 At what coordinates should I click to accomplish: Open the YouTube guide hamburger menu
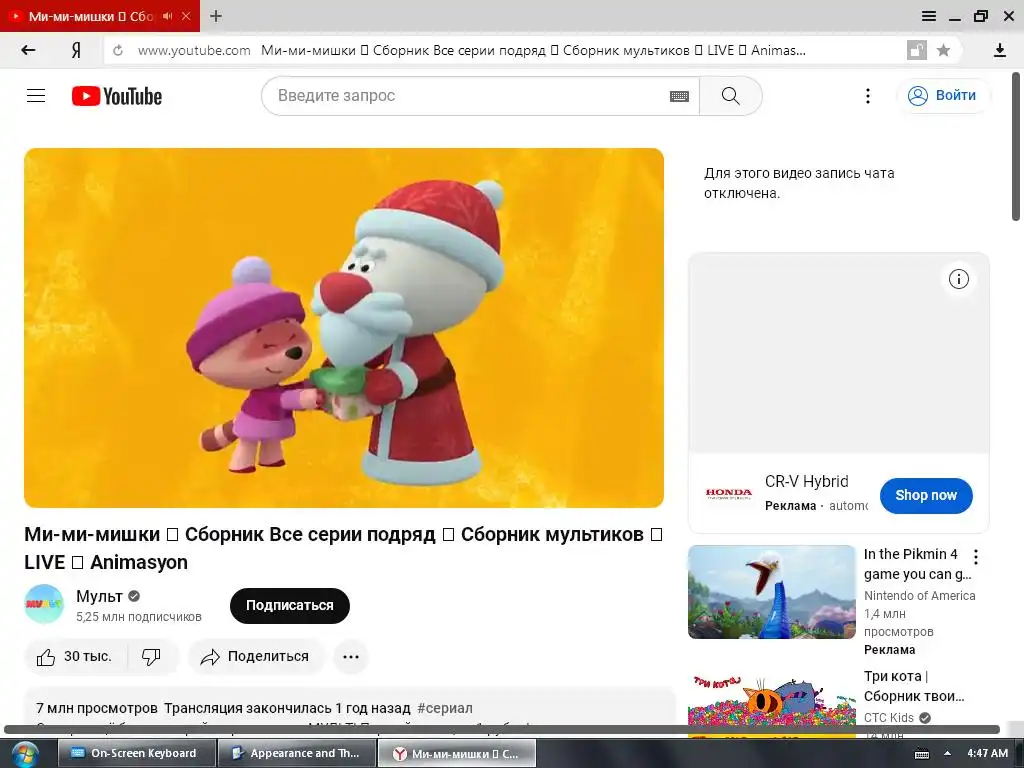tap(36, 96)
